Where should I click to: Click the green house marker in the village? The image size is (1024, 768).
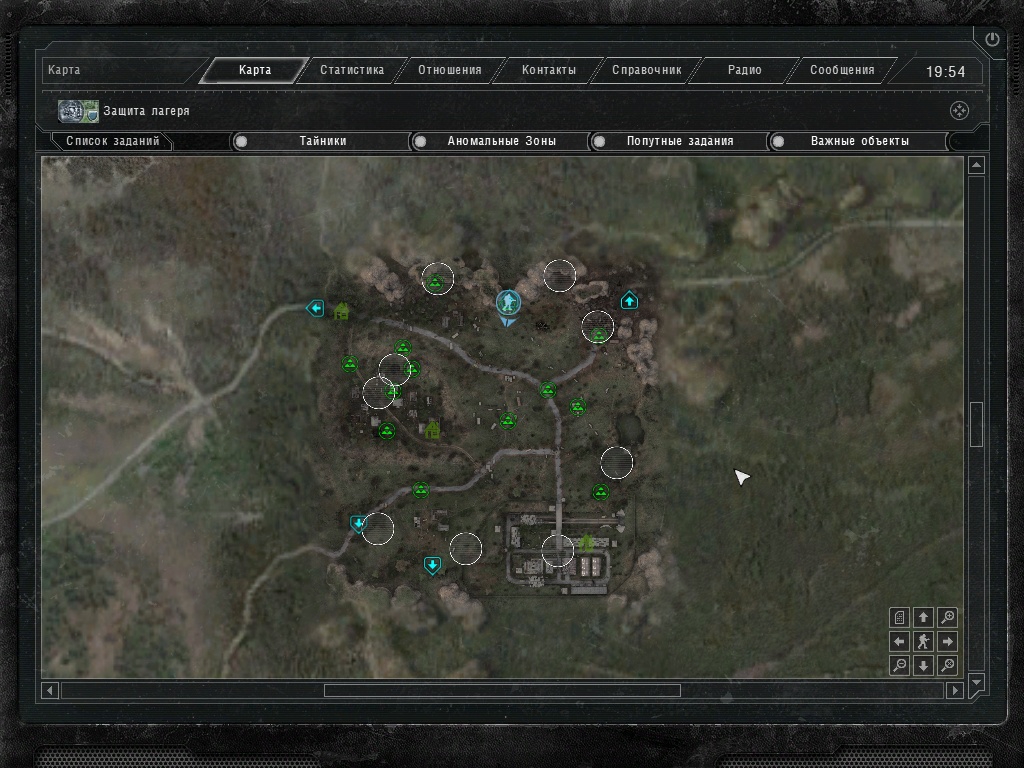point(432,430)
